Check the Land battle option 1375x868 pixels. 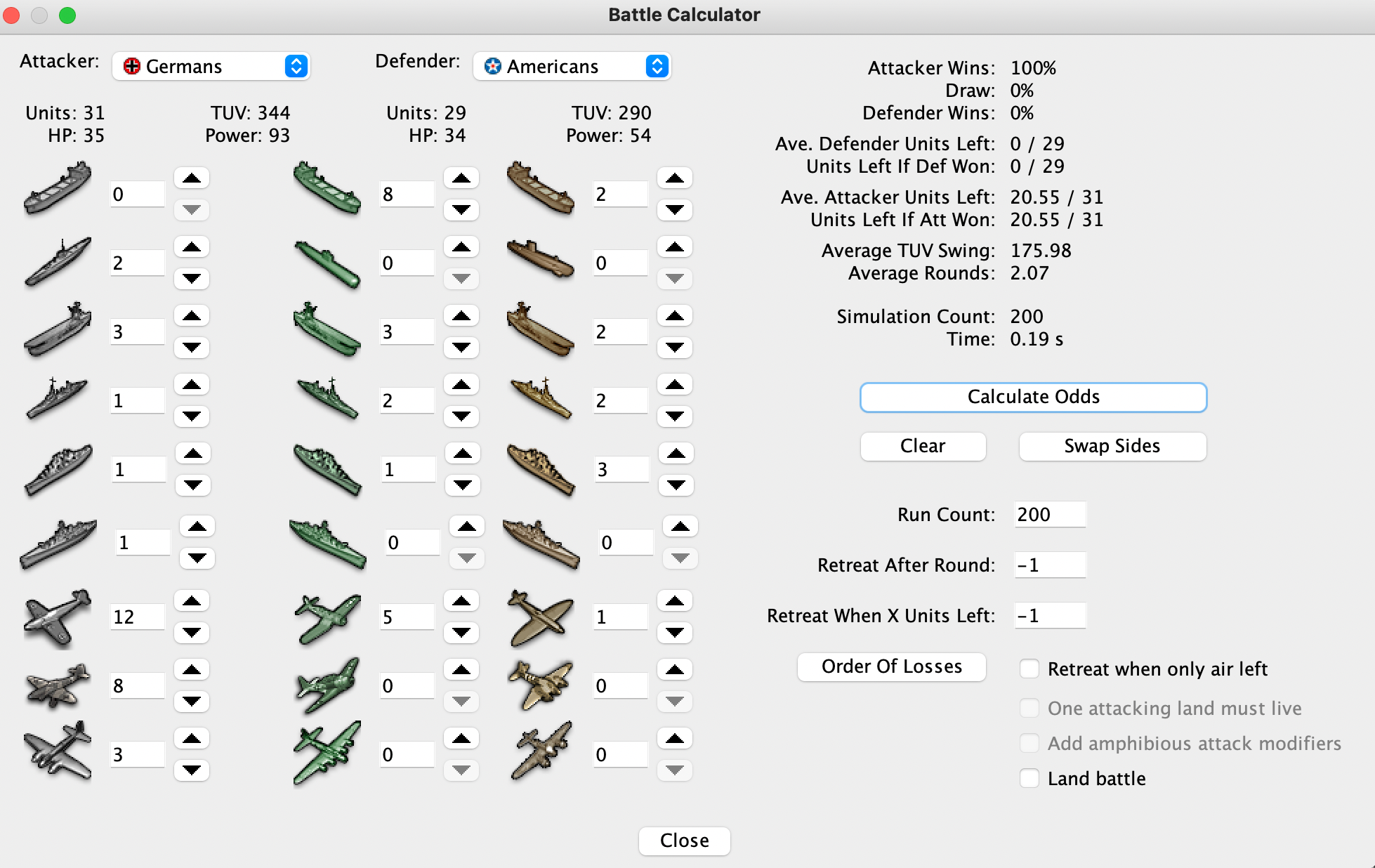click(x=1029, y=778)
